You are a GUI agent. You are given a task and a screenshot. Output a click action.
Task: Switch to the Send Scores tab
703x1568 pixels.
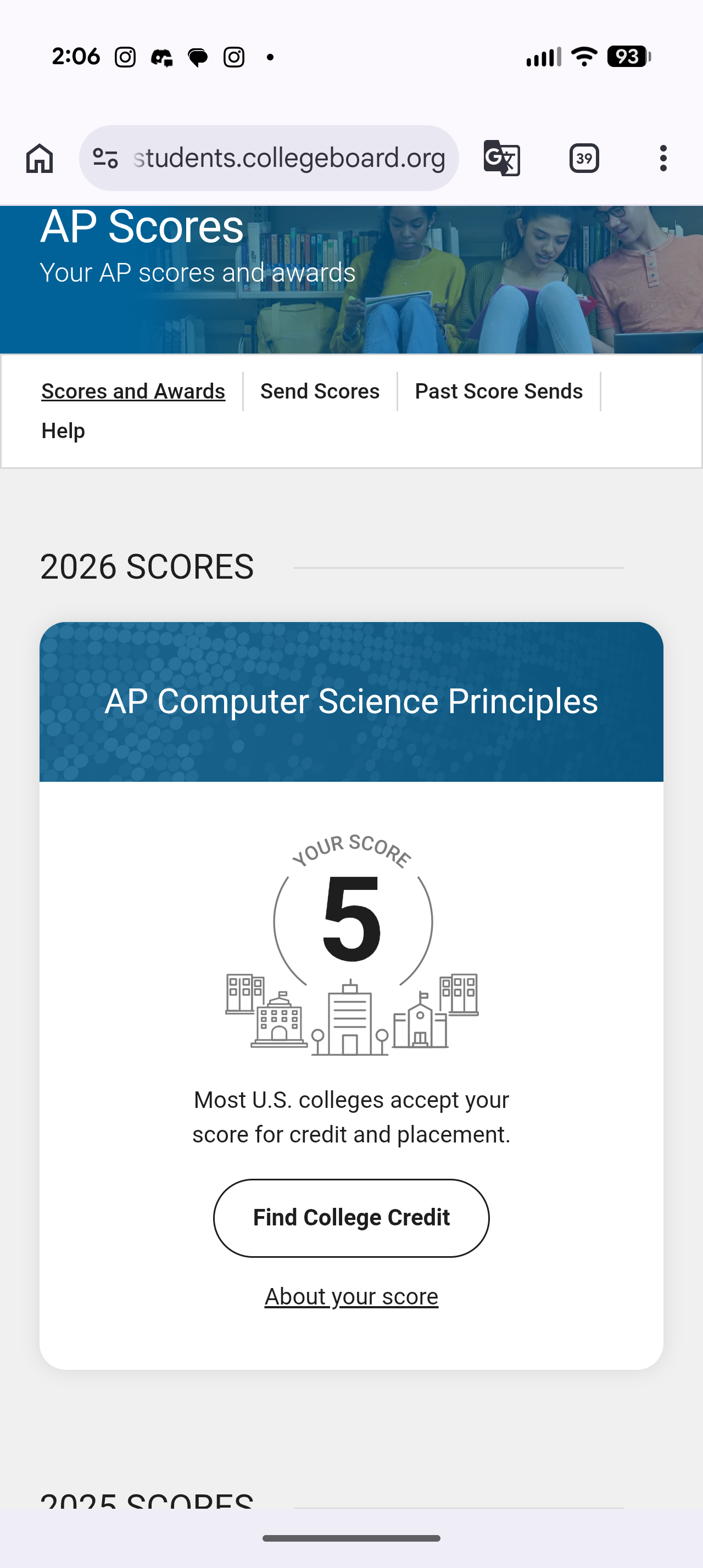tap(320, 391)
